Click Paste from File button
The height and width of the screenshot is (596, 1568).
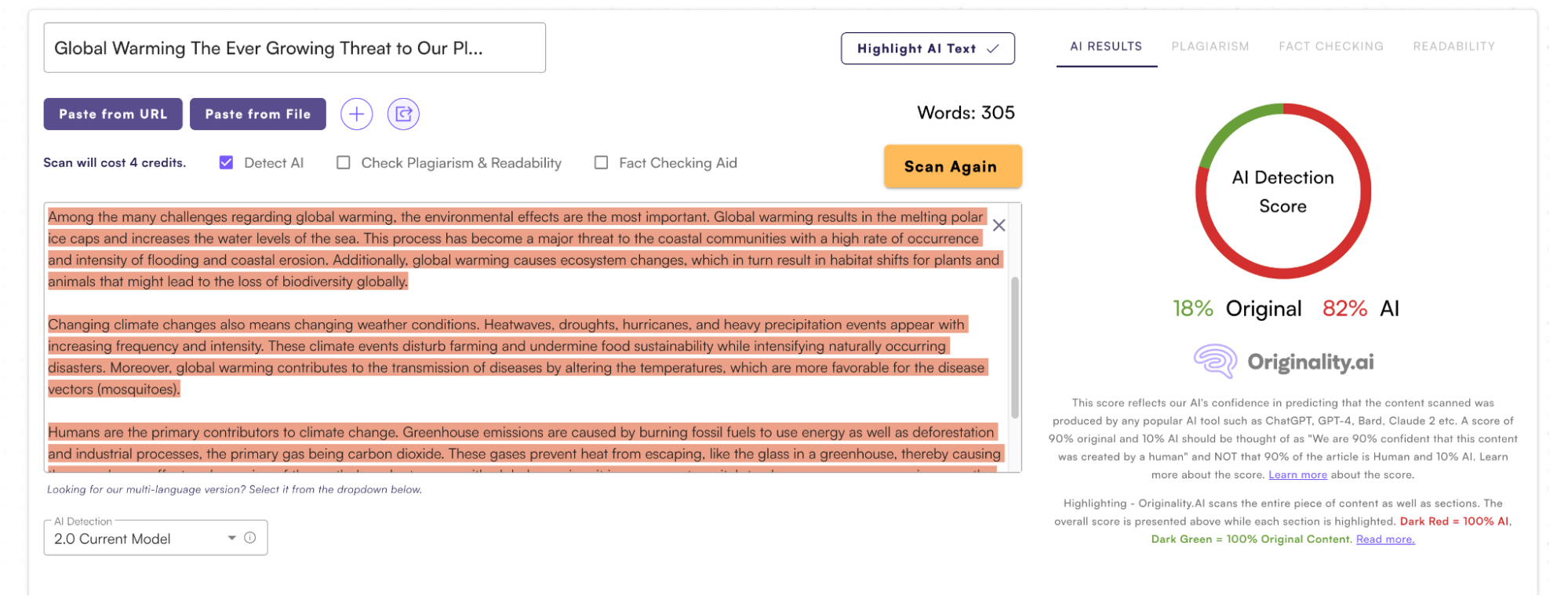(257, 114)
